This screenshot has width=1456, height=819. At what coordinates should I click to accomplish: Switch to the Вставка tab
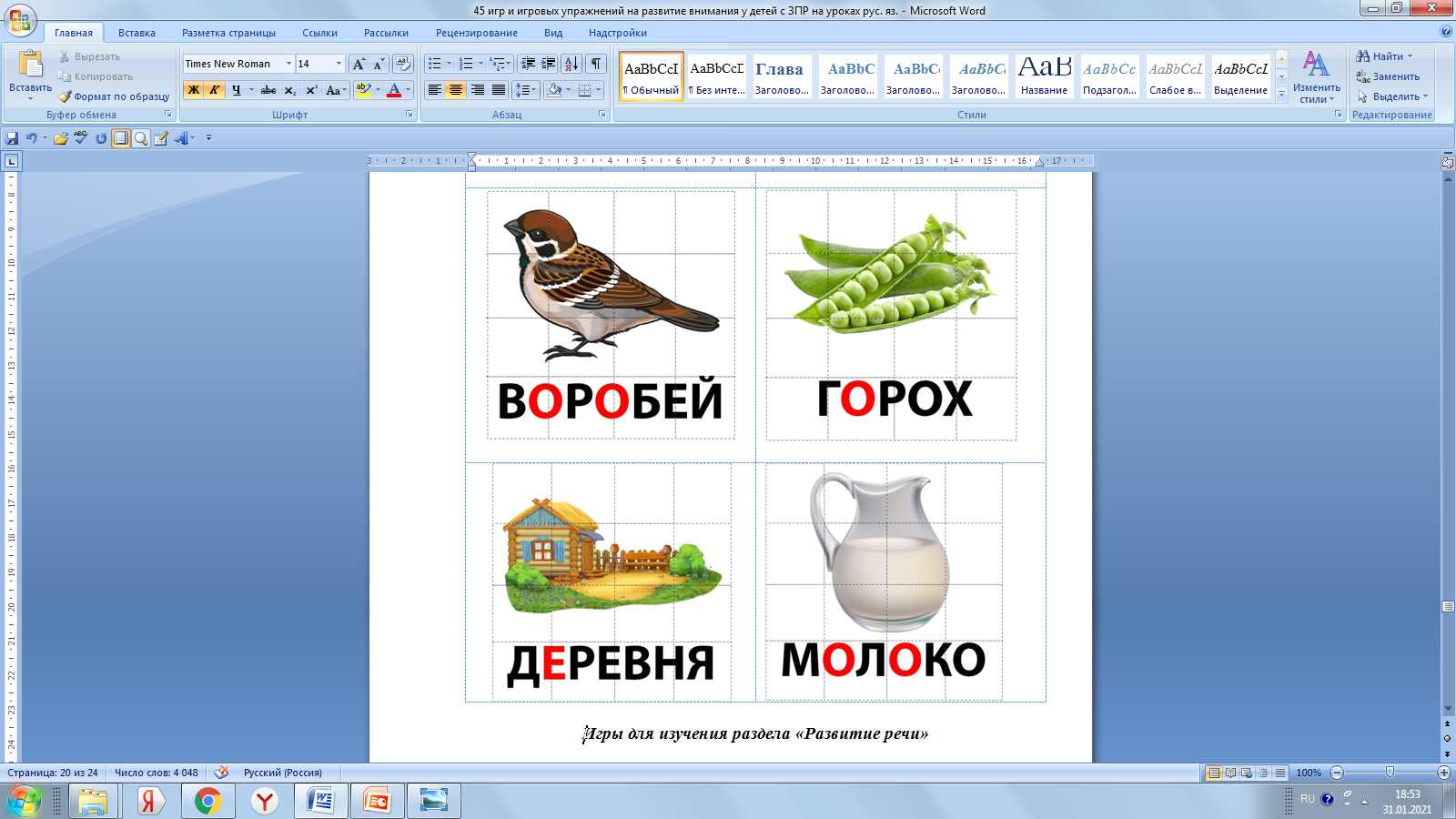pos(136,33)
